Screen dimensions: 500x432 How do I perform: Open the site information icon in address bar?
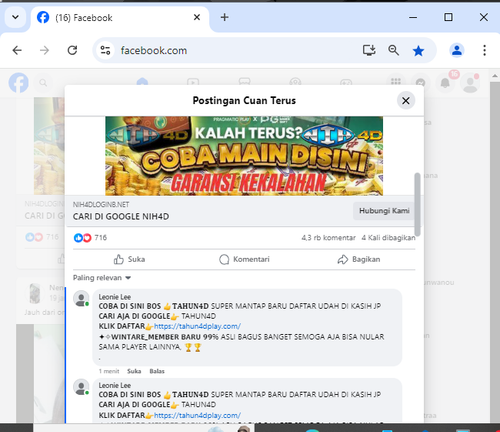[x=105, y=50]
